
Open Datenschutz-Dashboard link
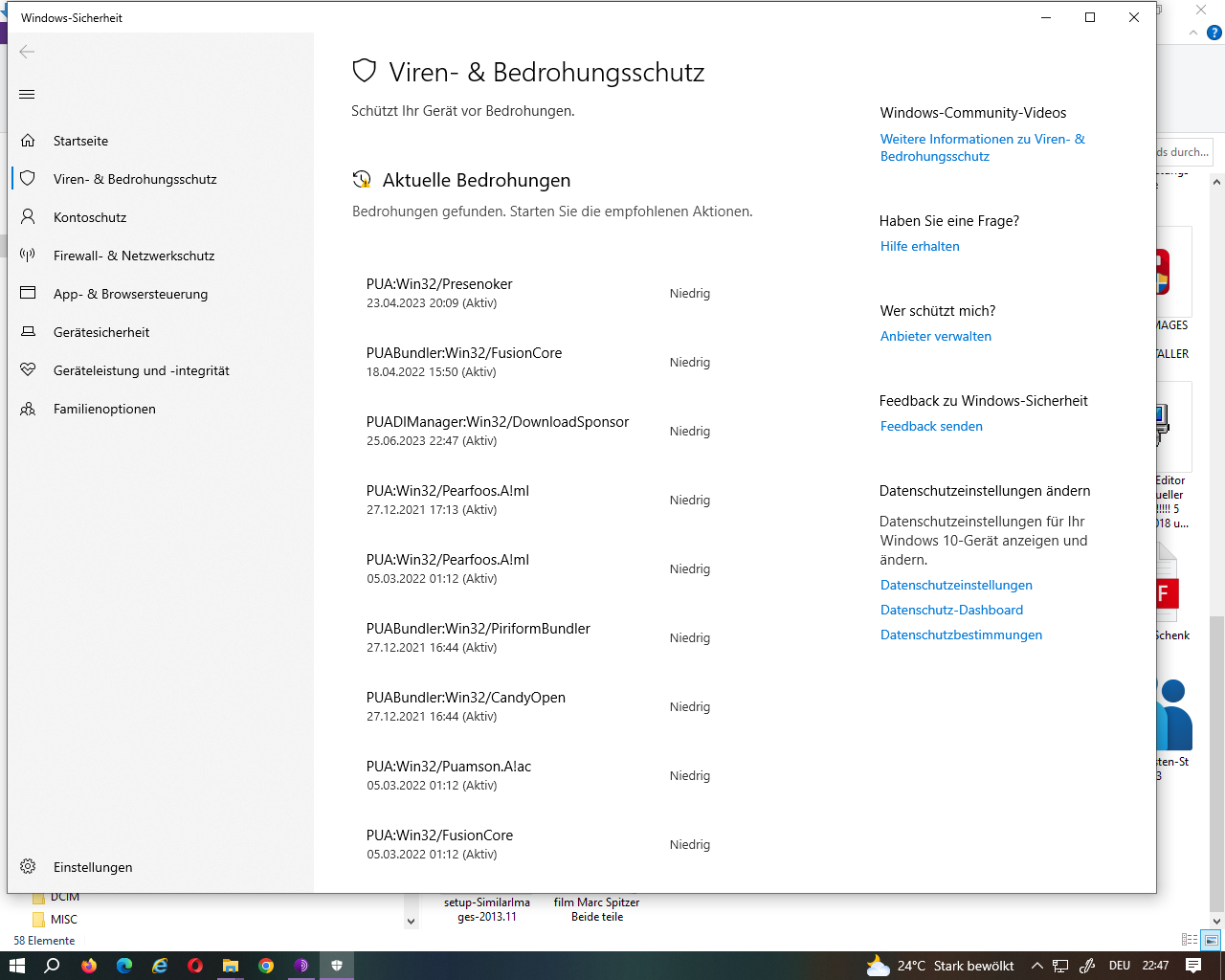point(951,610)
